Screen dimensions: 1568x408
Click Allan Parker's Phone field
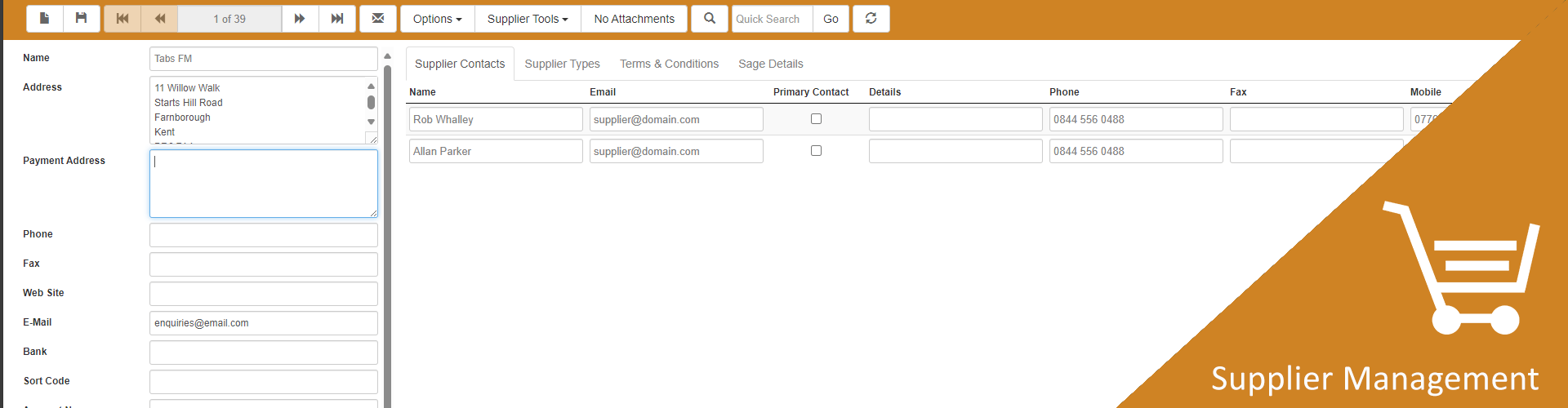[1136, 151]
